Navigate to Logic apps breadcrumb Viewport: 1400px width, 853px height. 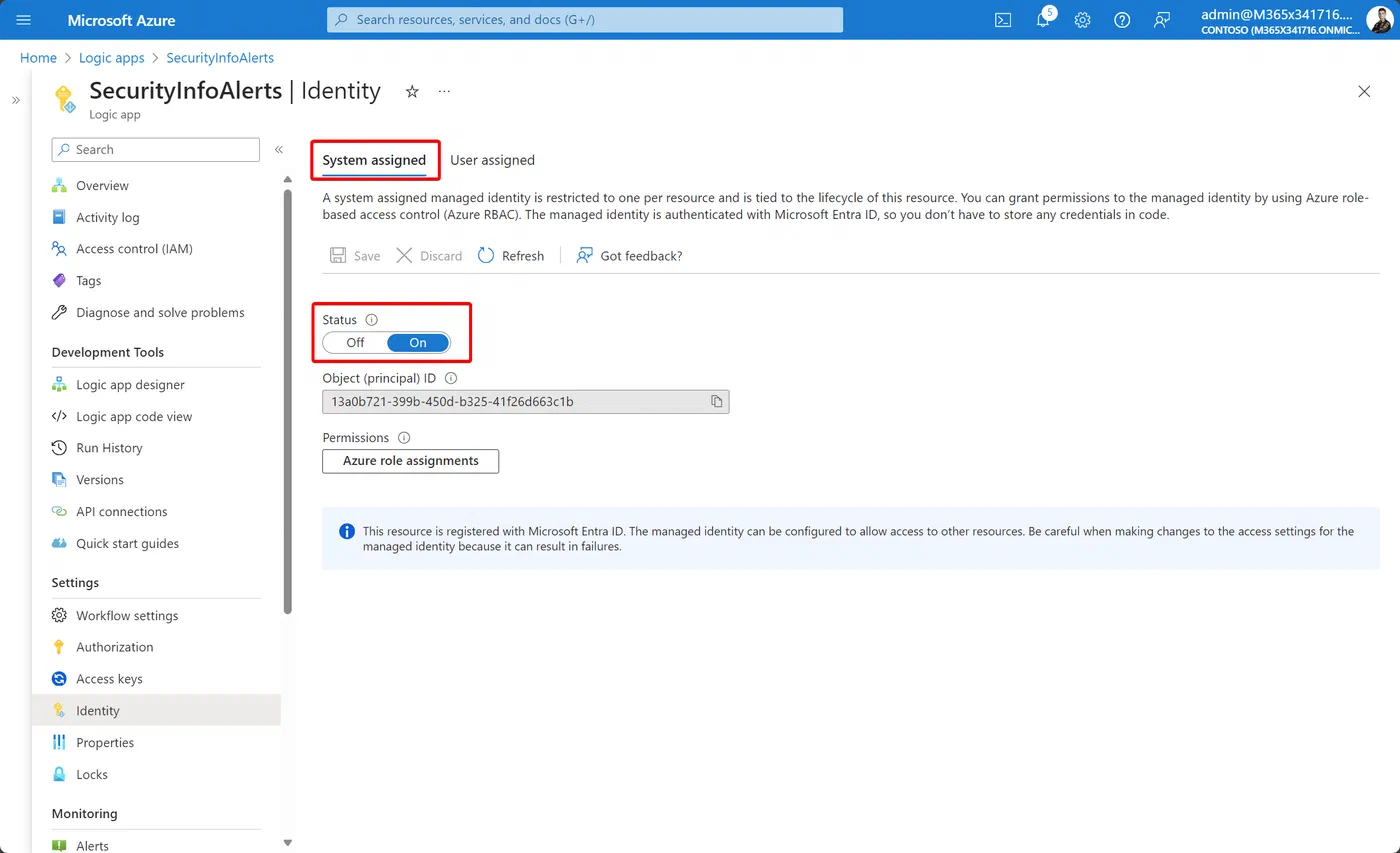pos(112,58)
